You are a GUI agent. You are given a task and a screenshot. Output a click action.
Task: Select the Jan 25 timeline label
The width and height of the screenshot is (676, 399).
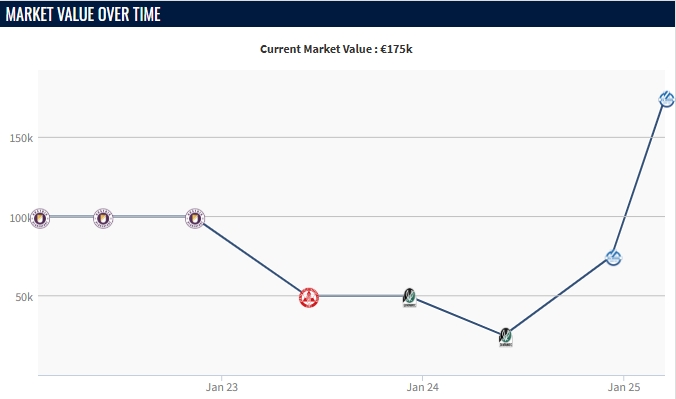pos(624,387)
